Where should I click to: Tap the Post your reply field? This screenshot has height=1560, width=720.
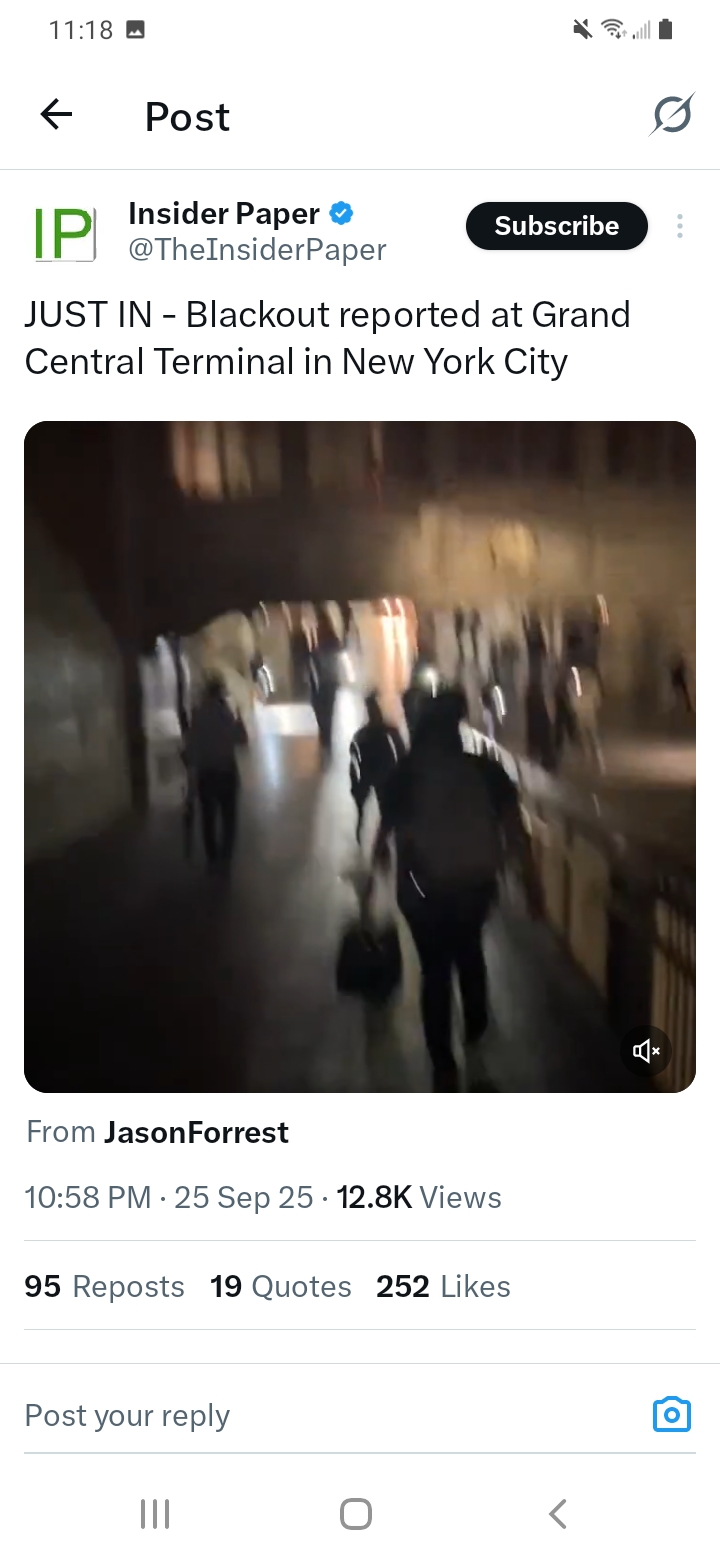click(x=330, y=1415)
